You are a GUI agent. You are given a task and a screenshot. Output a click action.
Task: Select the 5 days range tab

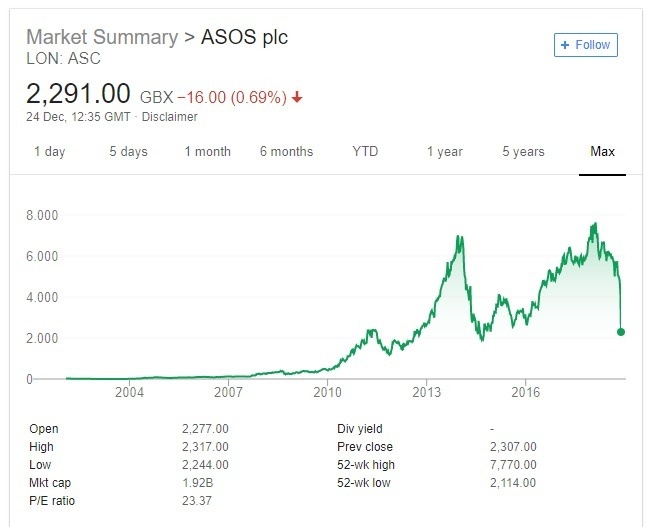[128, 152]
